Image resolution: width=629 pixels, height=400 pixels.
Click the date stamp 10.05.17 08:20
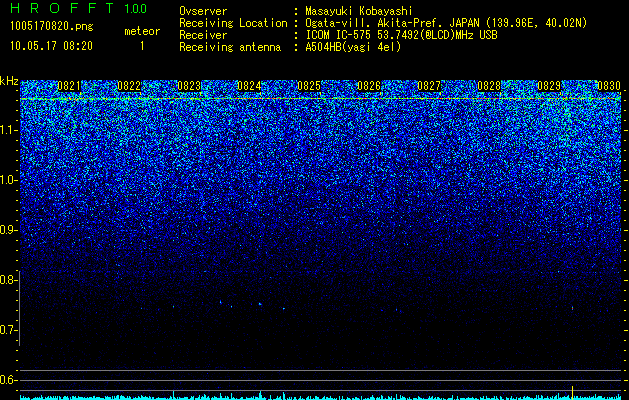[x=52, y=46]
